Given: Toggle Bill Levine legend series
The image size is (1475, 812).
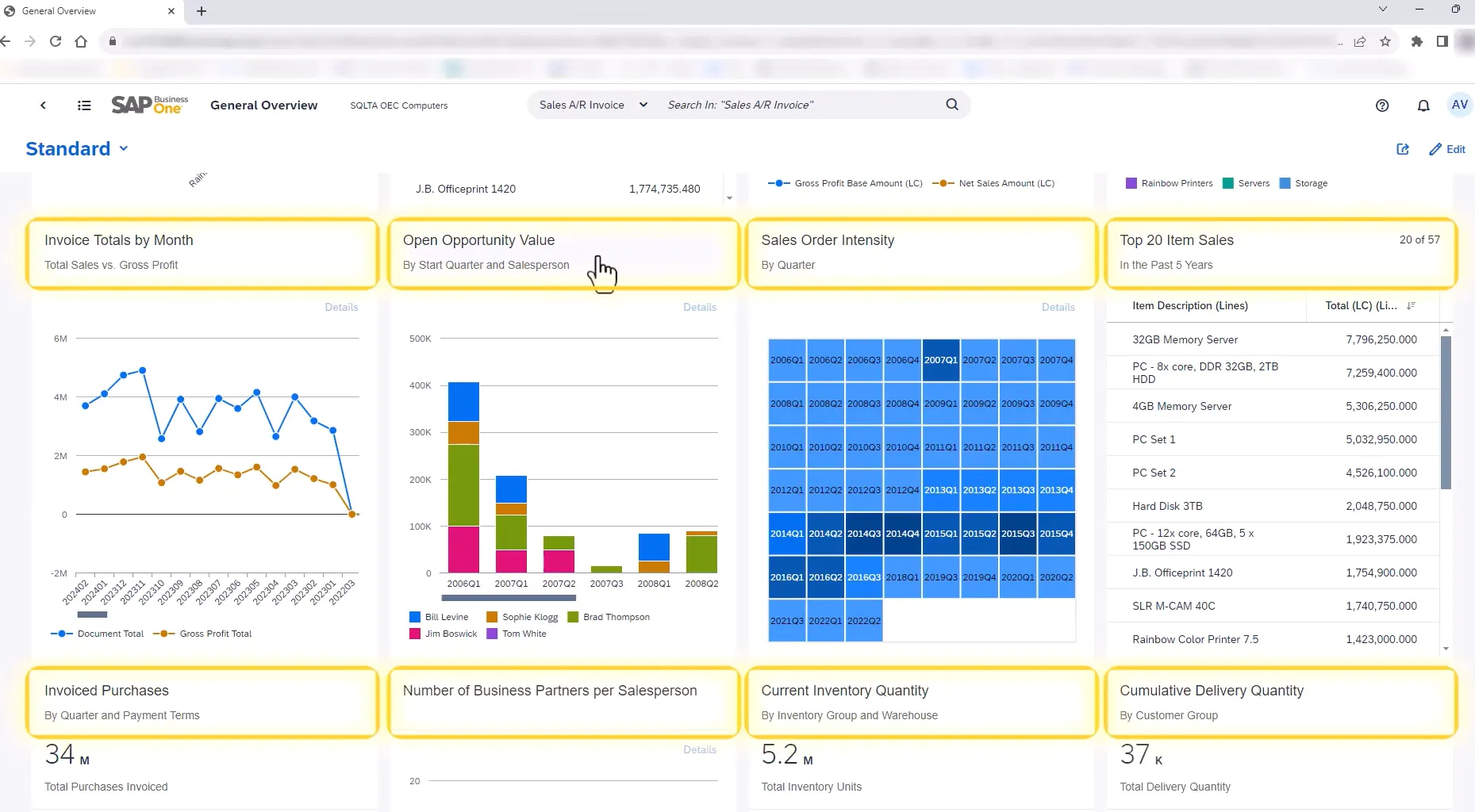Looking at the screenshot, I should tap(439, 617).
